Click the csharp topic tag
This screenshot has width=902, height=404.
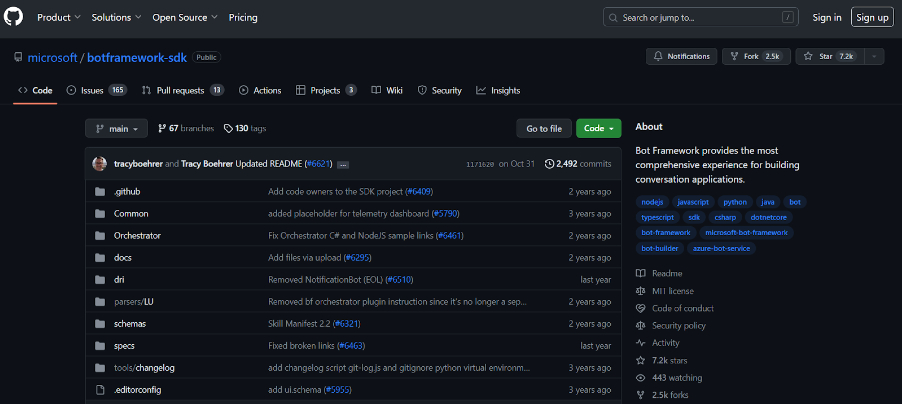(x=724, y=218)
